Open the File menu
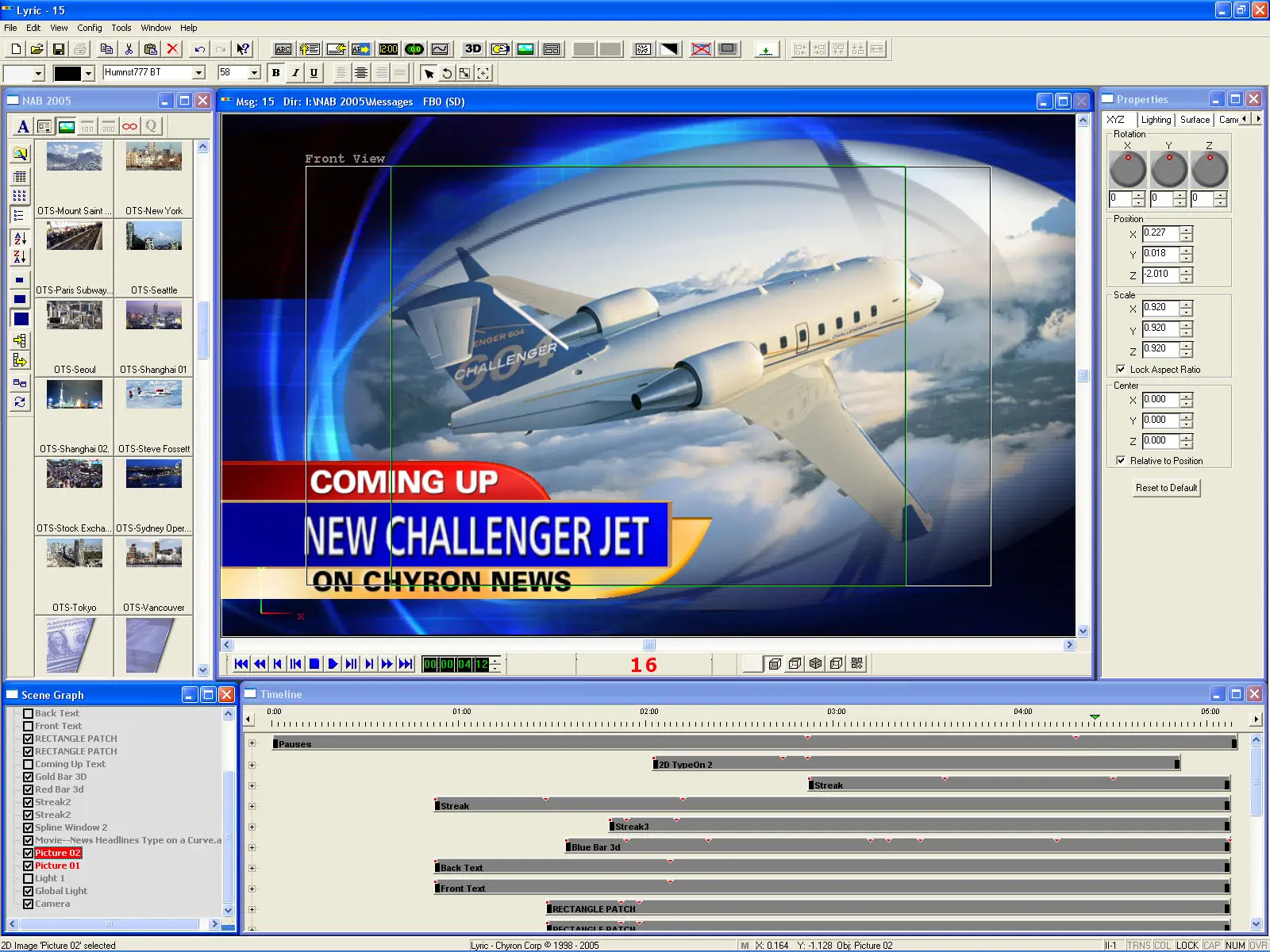The image size is (1270, 952). [10, 28]
